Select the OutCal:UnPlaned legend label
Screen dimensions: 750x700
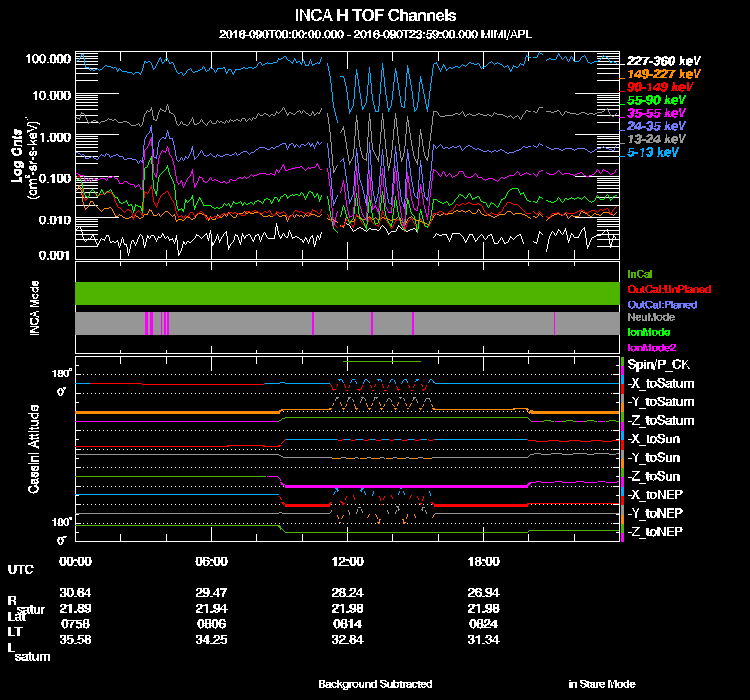click(662, 288)
